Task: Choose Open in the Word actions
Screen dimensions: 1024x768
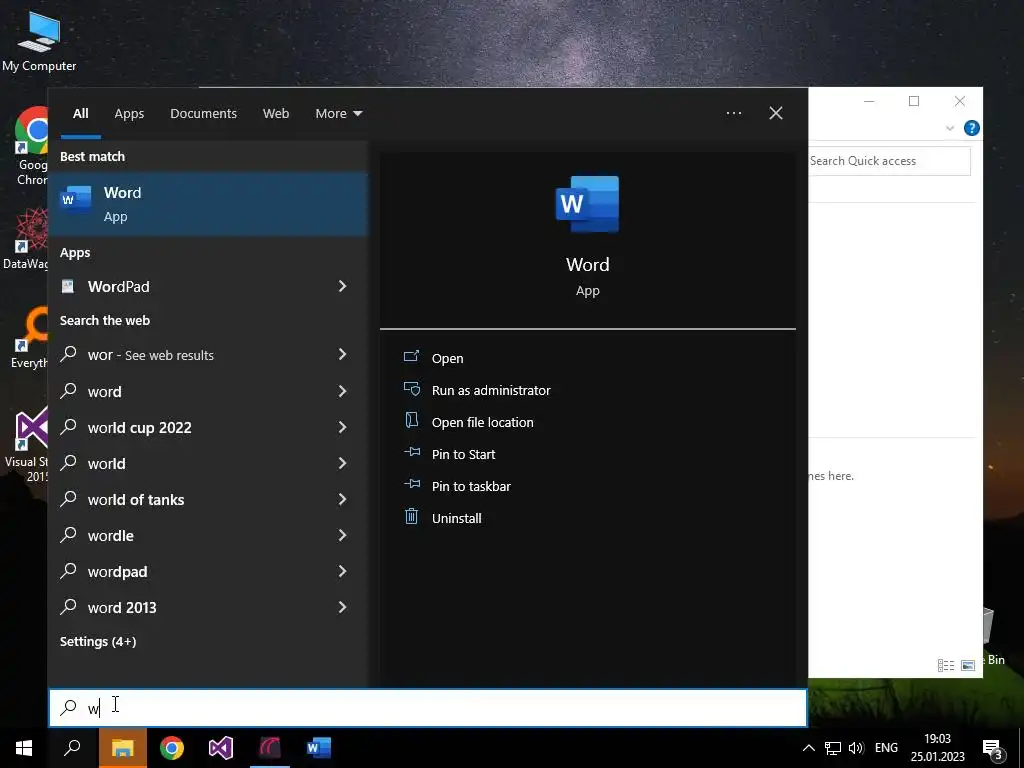Action: 447,358
